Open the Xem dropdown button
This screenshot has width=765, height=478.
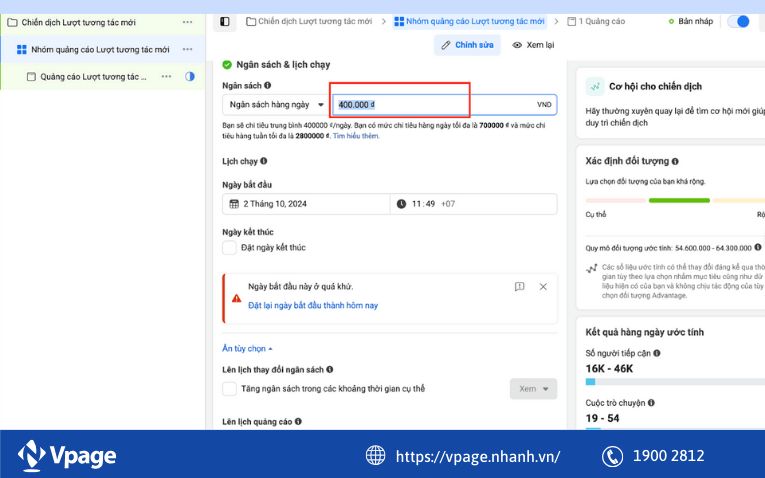tap(533, 389)
